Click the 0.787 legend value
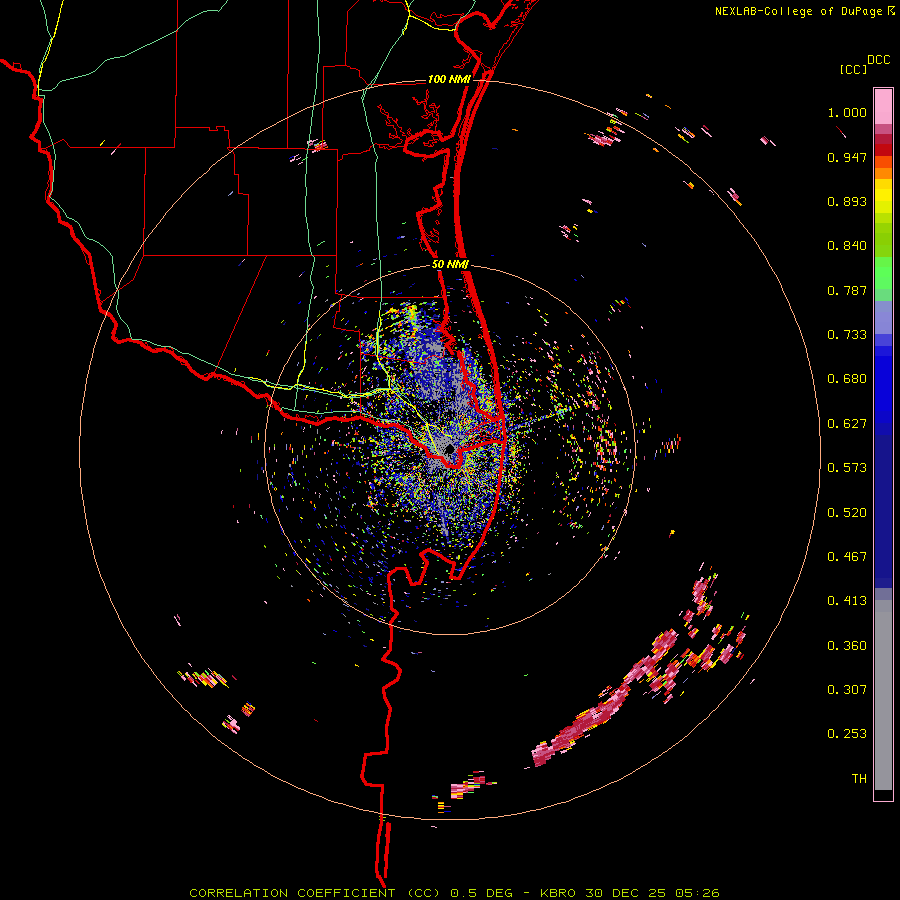Image resolution: width=900 pixels, height=900 pixels. [x=847, y=290]
